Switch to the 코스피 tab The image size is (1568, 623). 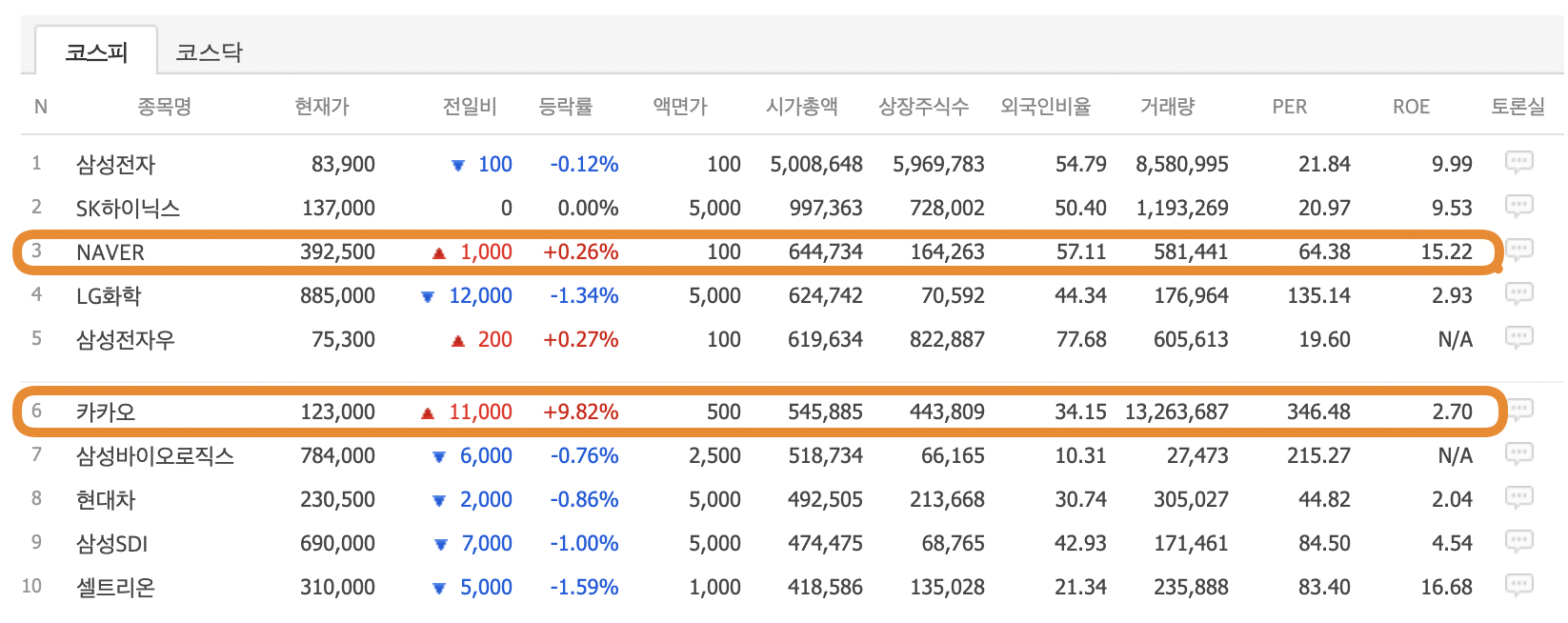coord(96,51)
